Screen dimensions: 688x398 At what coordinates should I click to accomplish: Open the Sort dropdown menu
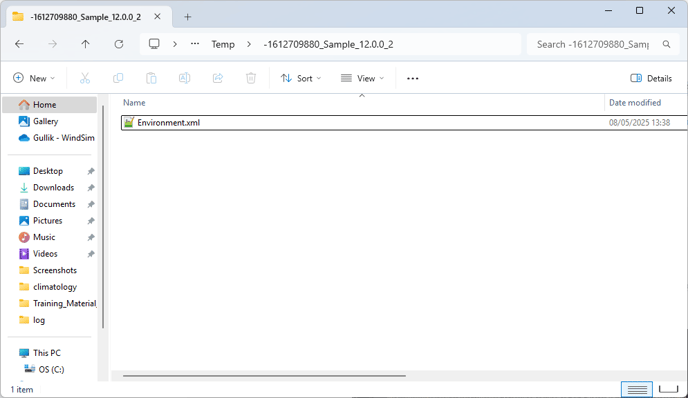coord(301,78)
